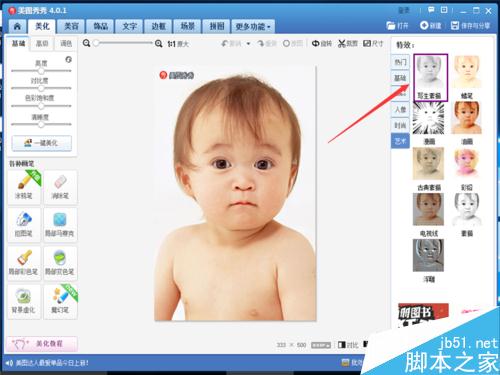Click the speaker announcement icon in status bar

point(9,363)
